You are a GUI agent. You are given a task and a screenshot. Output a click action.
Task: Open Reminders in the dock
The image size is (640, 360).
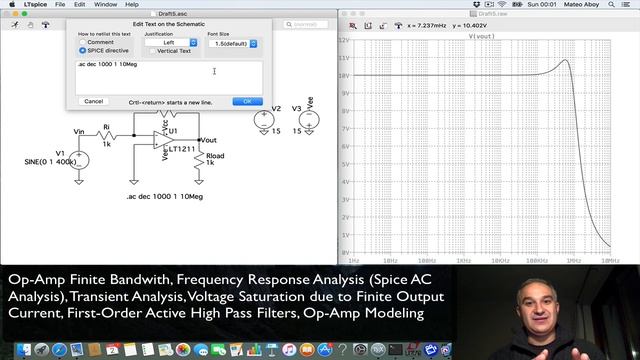148,350
